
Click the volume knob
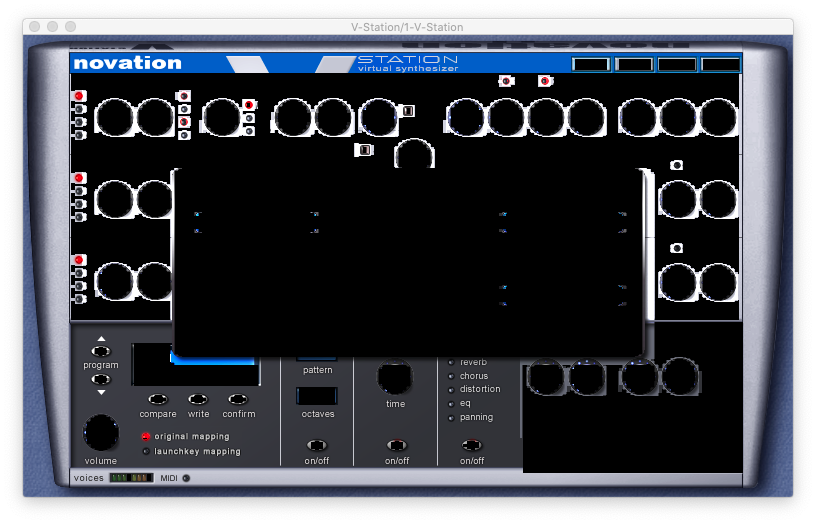tap(101, 432)
